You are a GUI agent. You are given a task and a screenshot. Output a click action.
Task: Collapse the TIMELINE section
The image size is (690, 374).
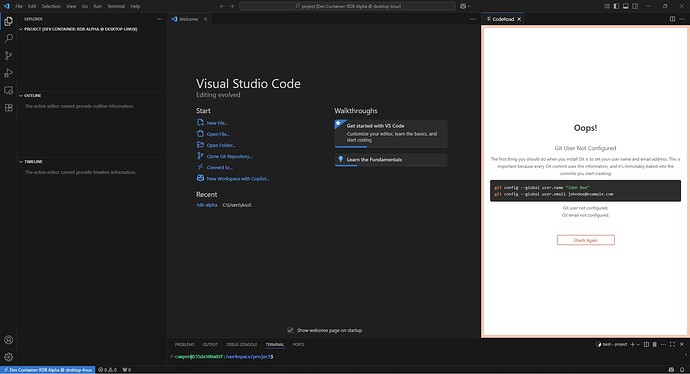click(21, 161)
